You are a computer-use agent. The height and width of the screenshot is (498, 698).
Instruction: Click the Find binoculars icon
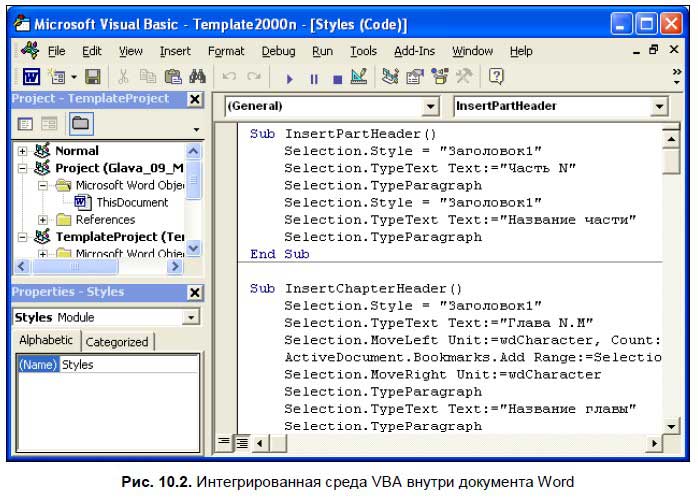197,77
